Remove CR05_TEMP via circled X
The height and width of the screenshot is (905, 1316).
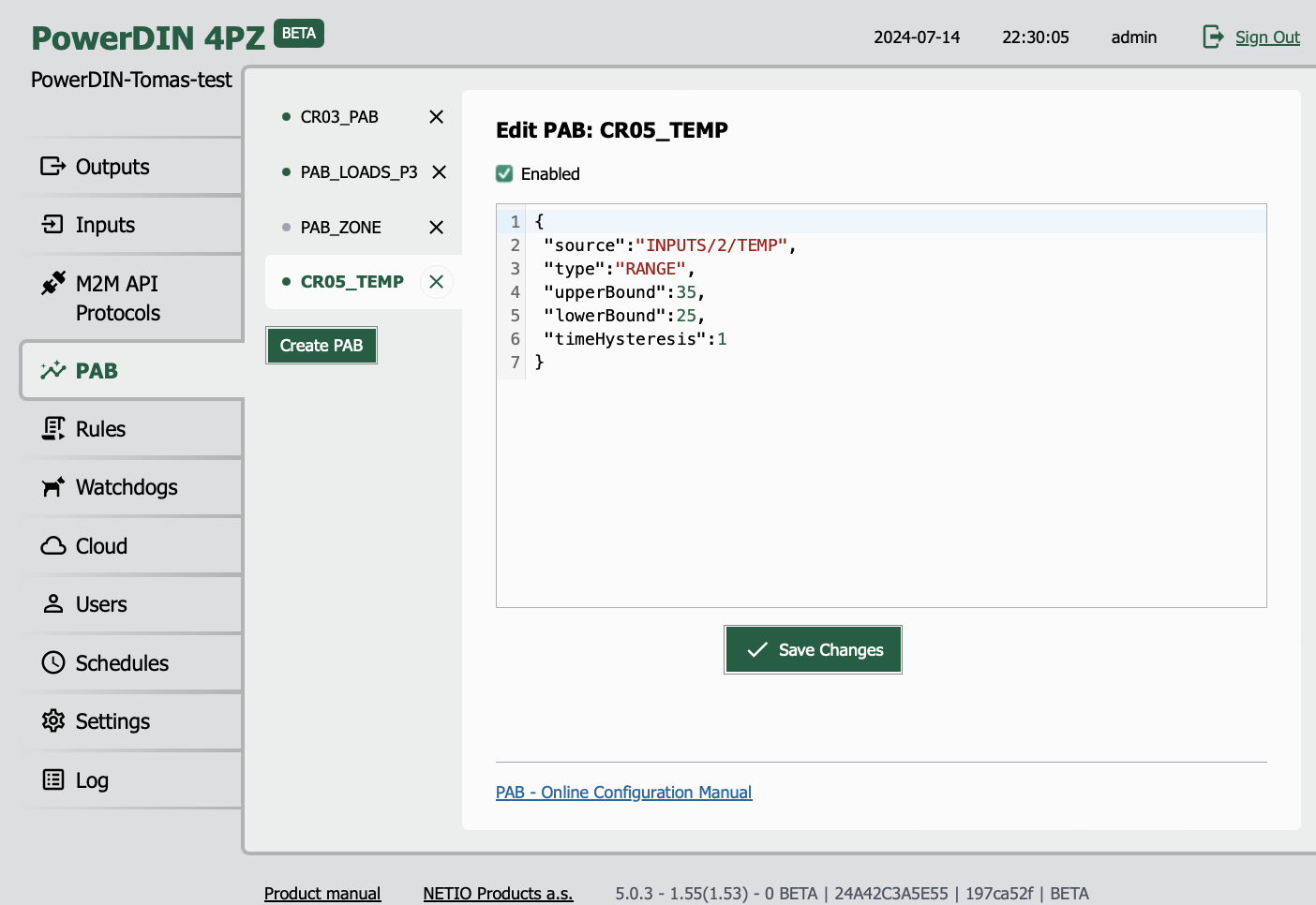436,282
